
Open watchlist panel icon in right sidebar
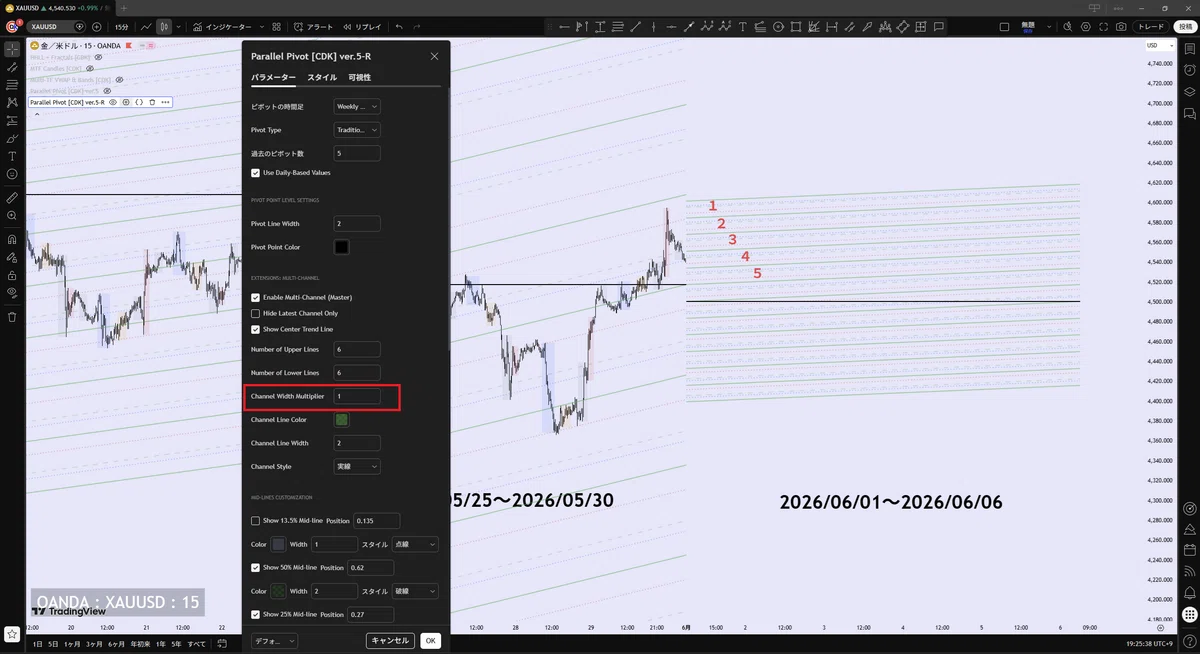pos(1189,48)
